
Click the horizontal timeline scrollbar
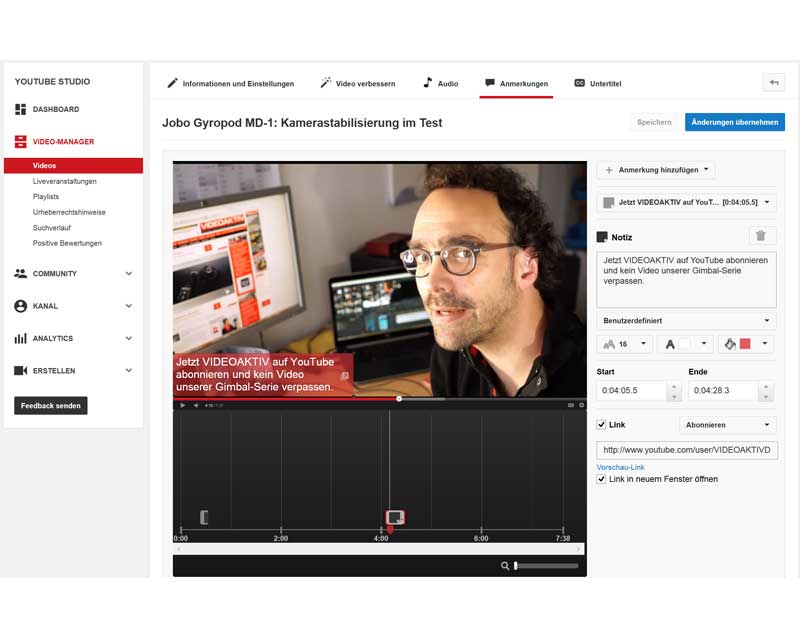click(x=379, y=549)
